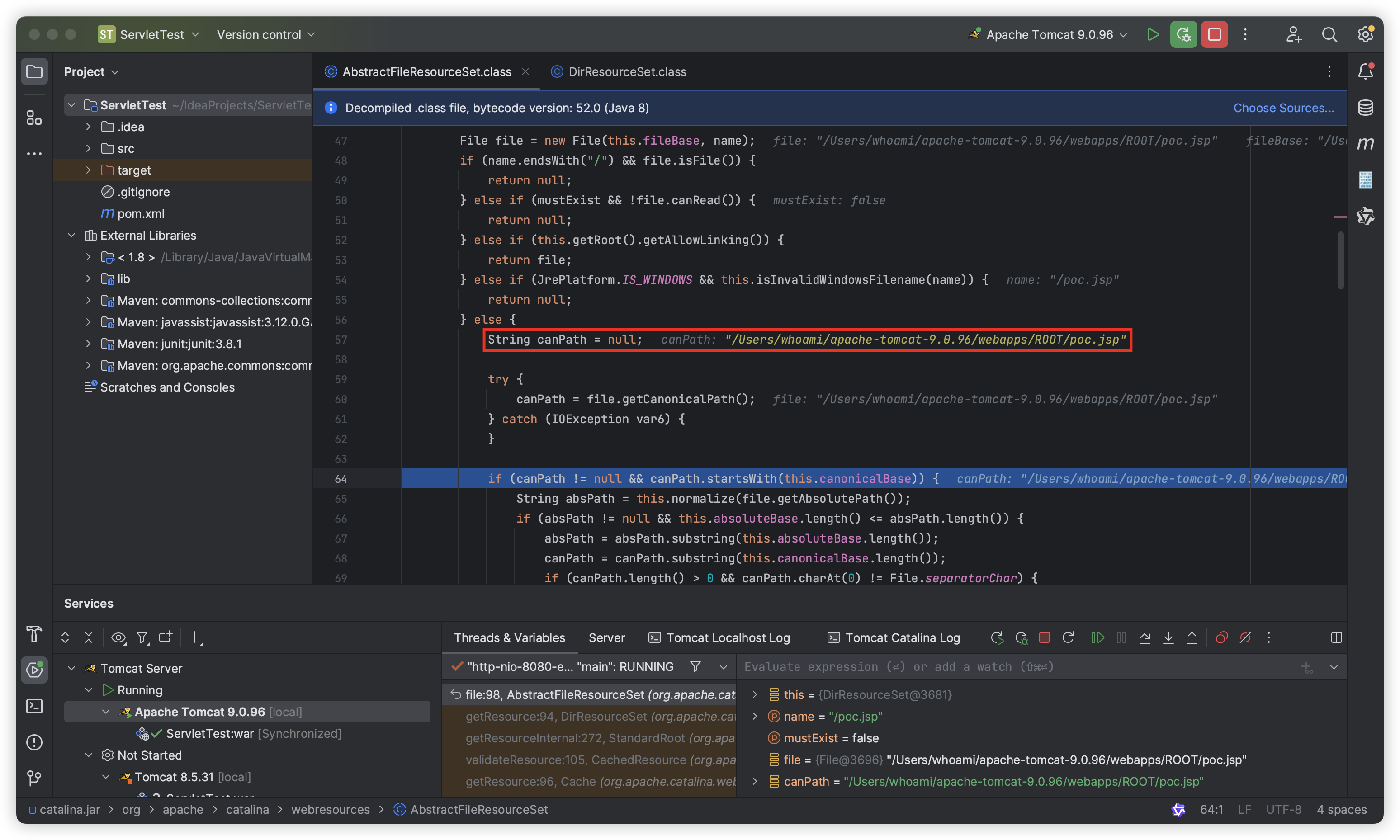Viewport: 1400px width, 840px height.
Task: Collapse all services in Services toolbar
Action: (x=89, y=638)
